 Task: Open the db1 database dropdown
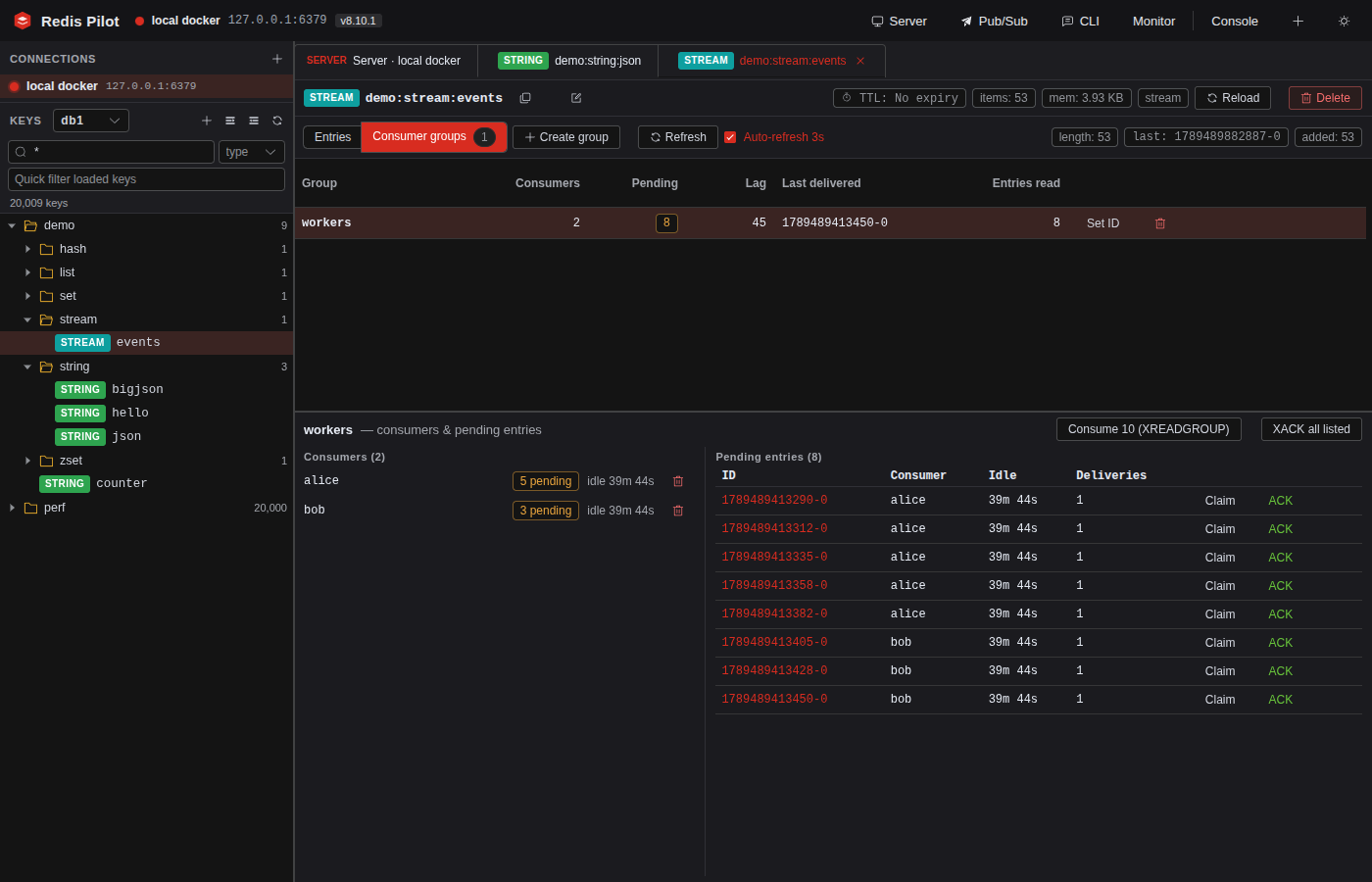click(91, 121)
